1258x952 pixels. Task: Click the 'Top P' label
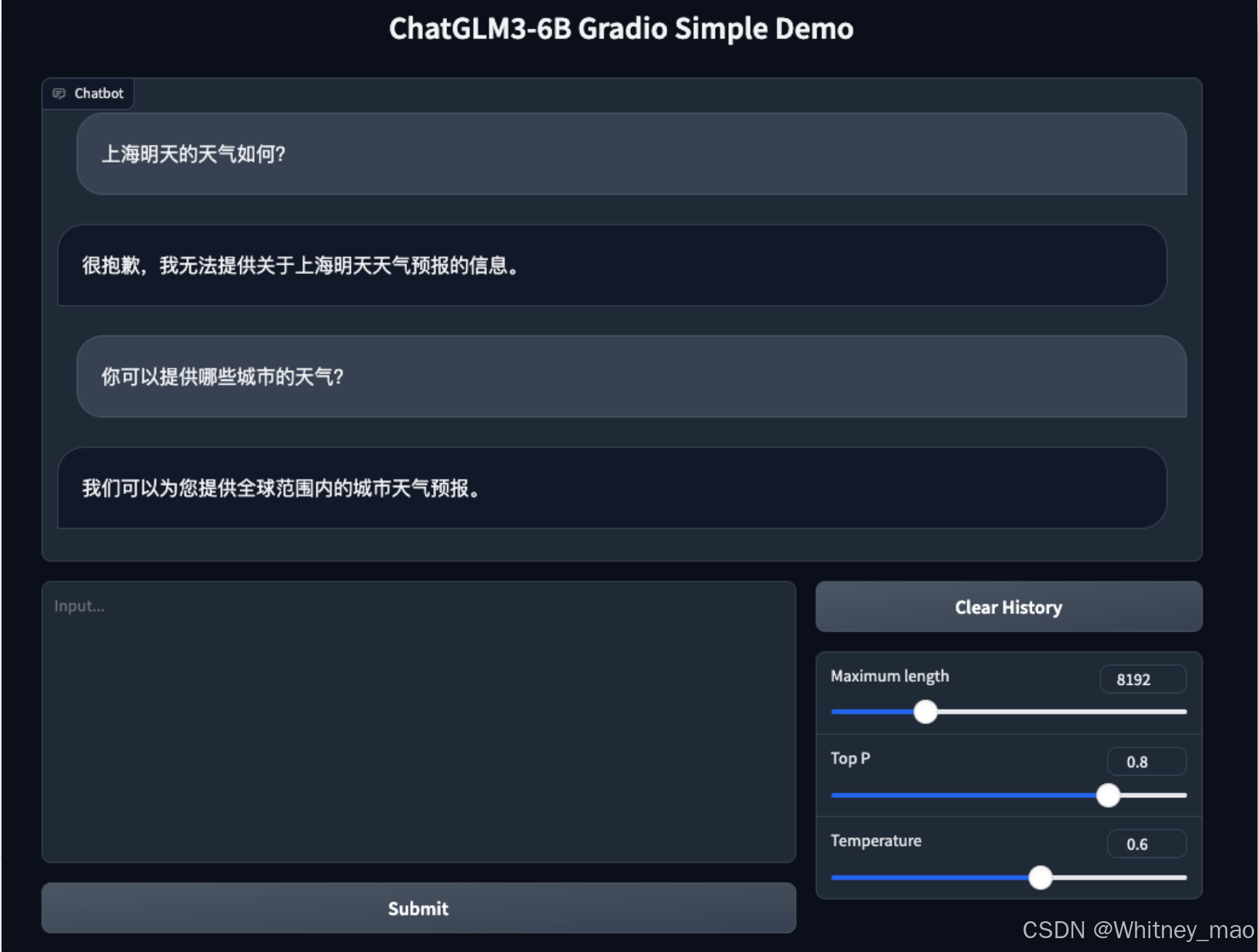[850, 758]
